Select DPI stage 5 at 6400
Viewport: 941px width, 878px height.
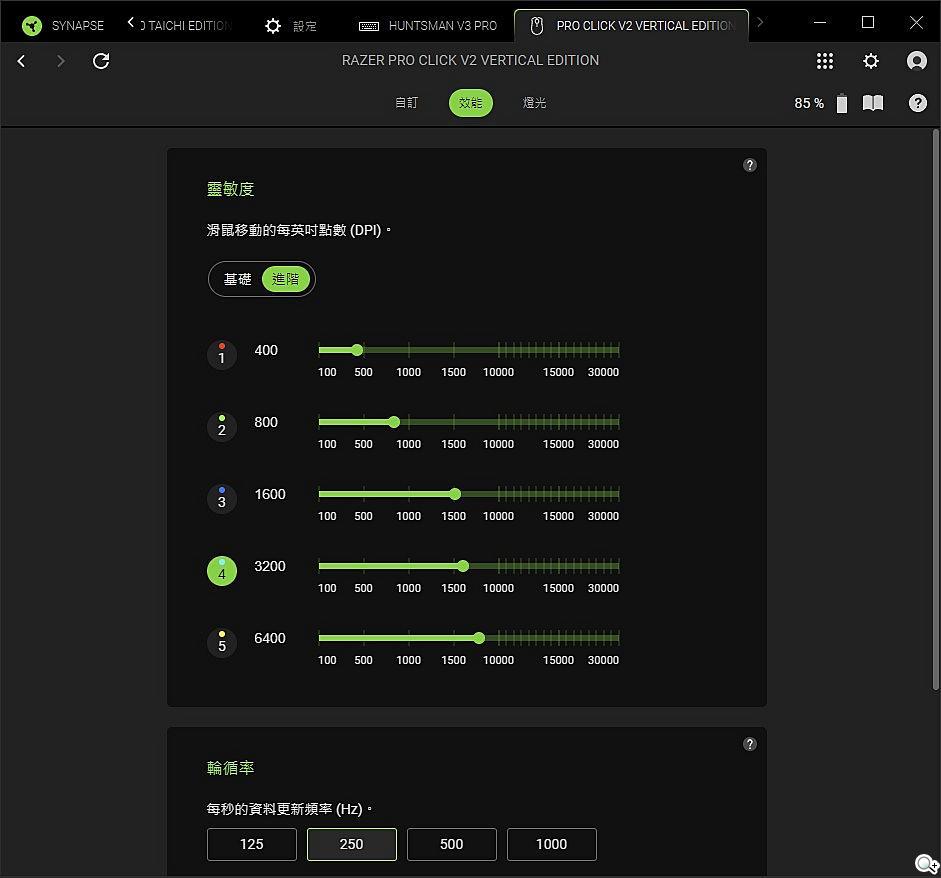222,643
